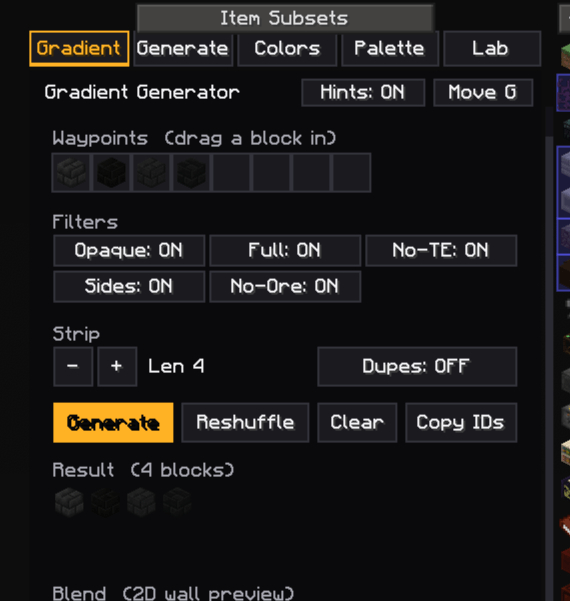This screenshot has width=570, height=601.
Task: Toggle the Sides filter
Action: (129, 287)
